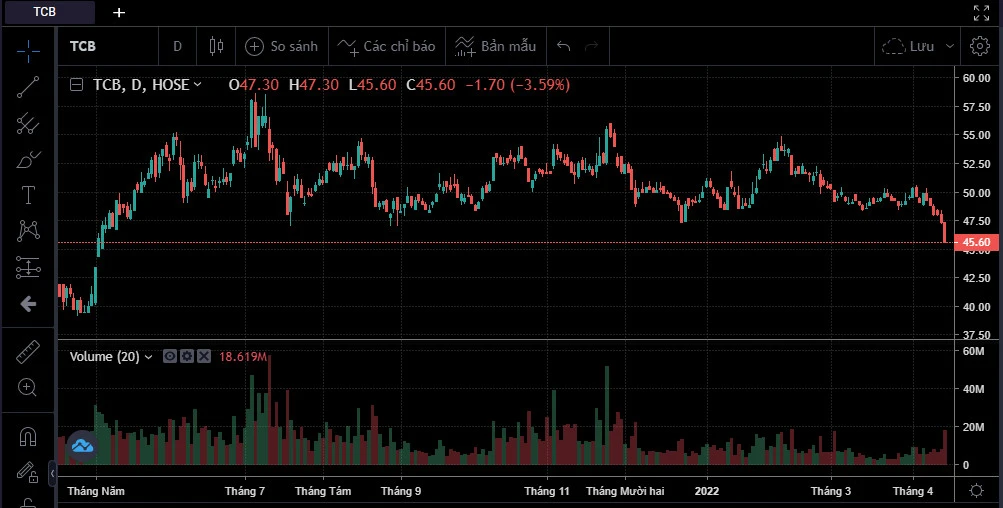Select the text annotation tool

coord(28,195)
